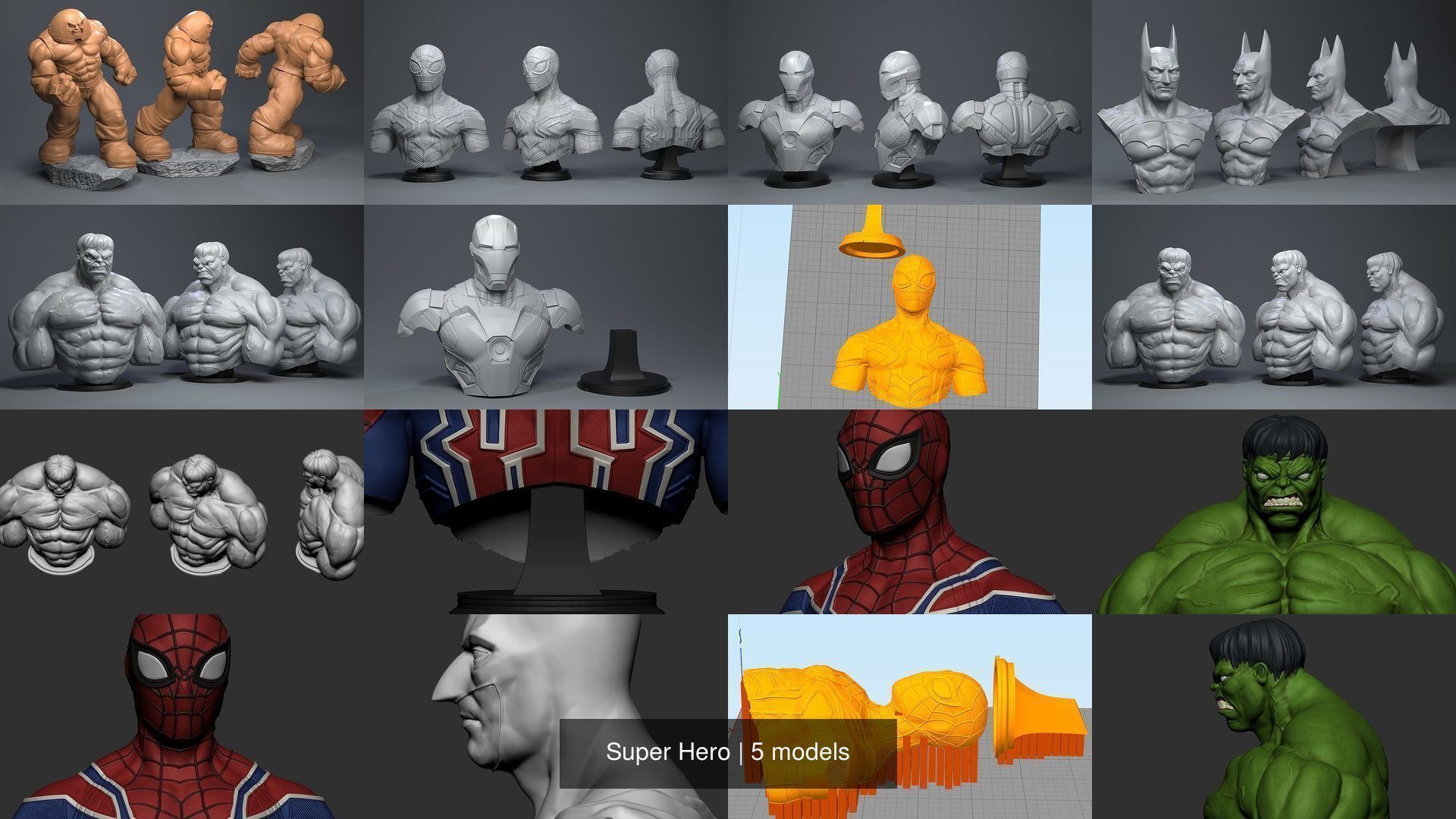View the Batman bust four-angle render
1456x819 pixels.
click(1274, 102)
